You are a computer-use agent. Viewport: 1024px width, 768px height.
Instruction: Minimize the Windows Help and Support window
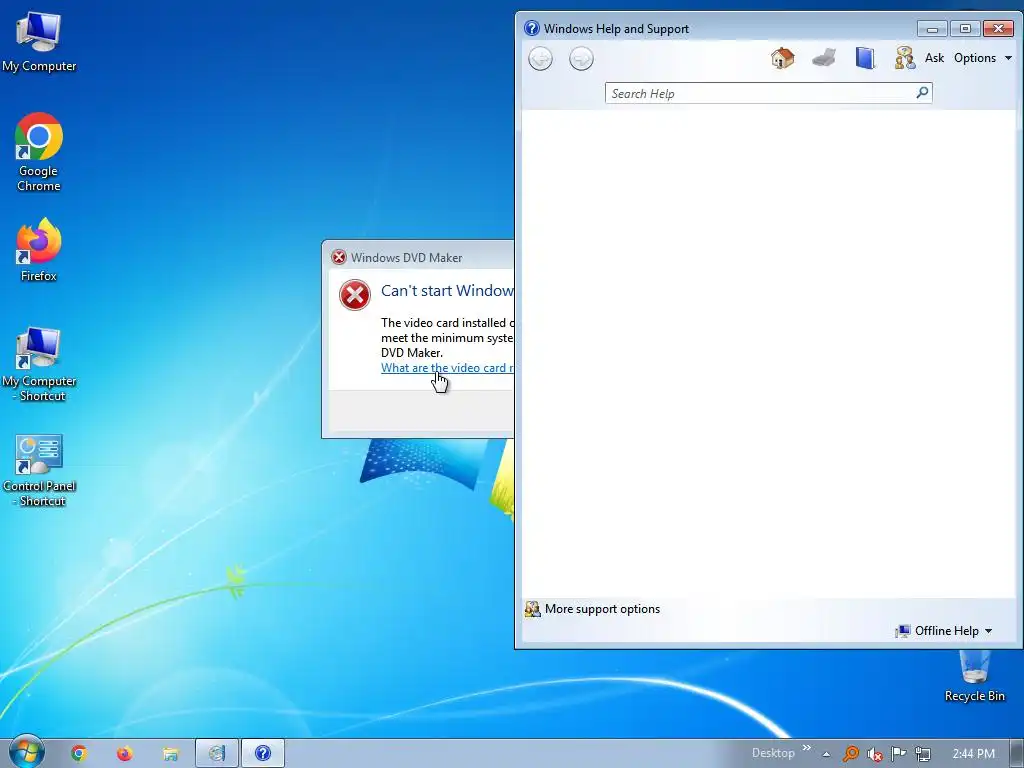(x=932, y=28)
